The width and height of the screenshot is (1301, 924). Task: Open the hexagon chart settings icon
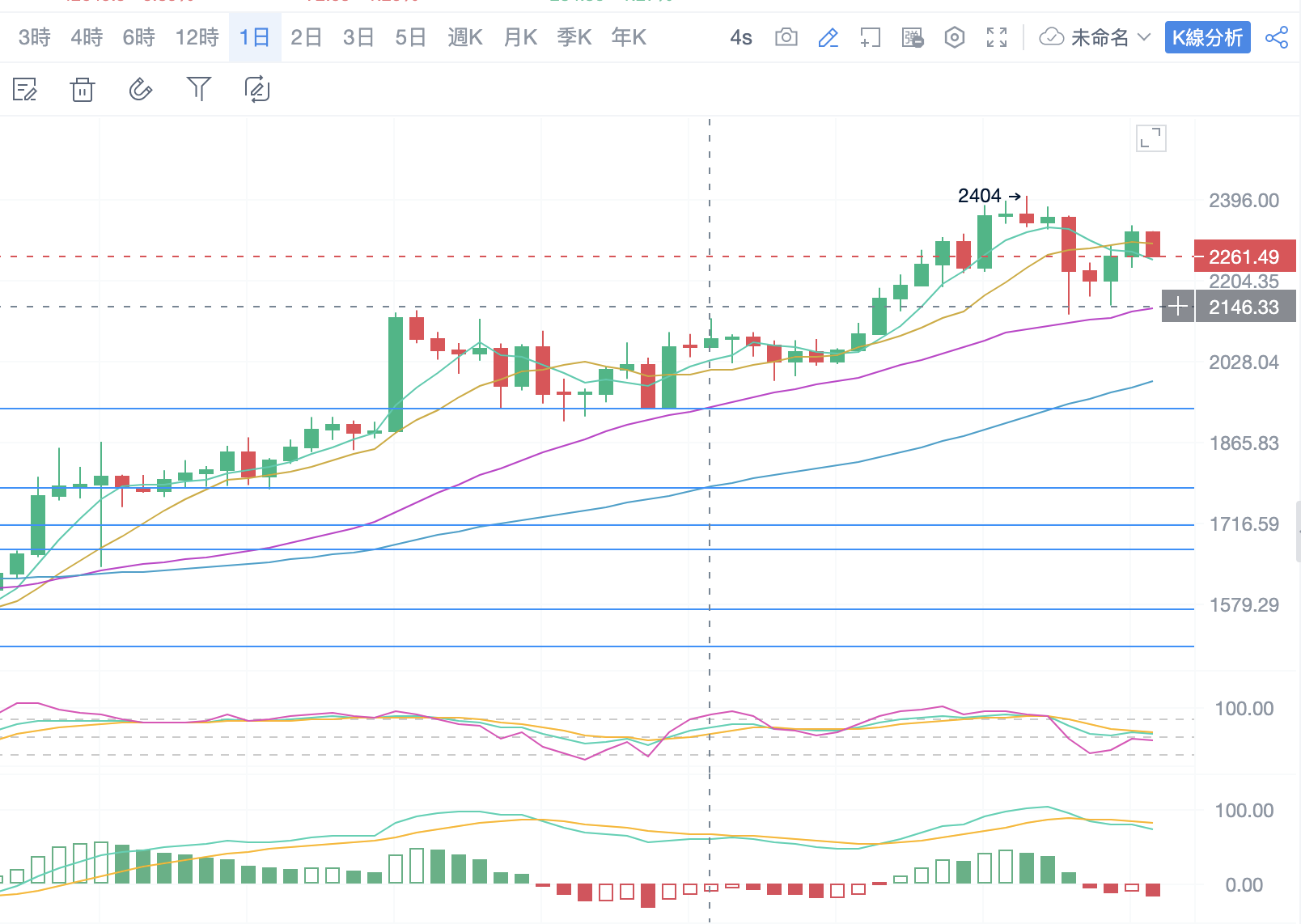click(955, 37)
